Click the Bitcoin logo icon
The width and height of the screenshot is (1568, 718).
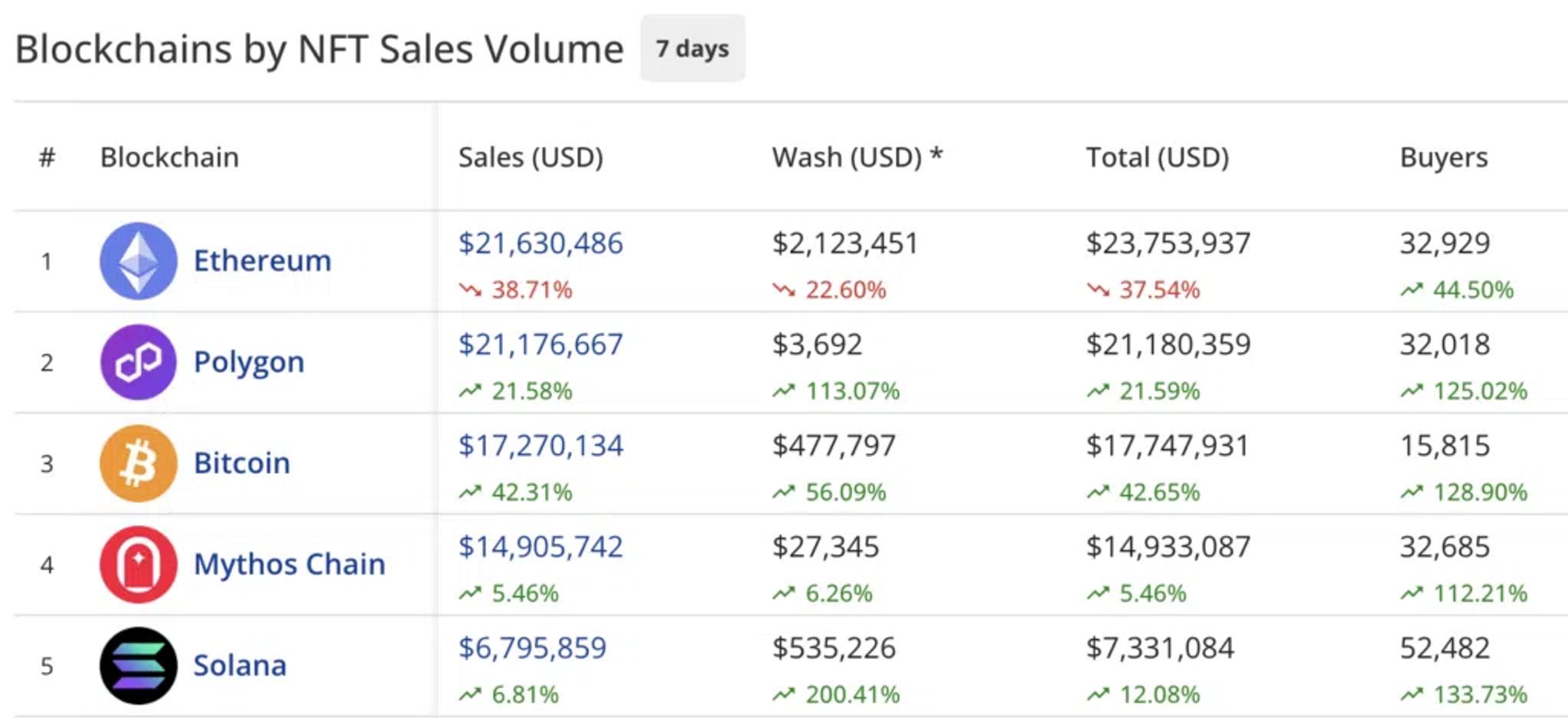pos(139,463)
